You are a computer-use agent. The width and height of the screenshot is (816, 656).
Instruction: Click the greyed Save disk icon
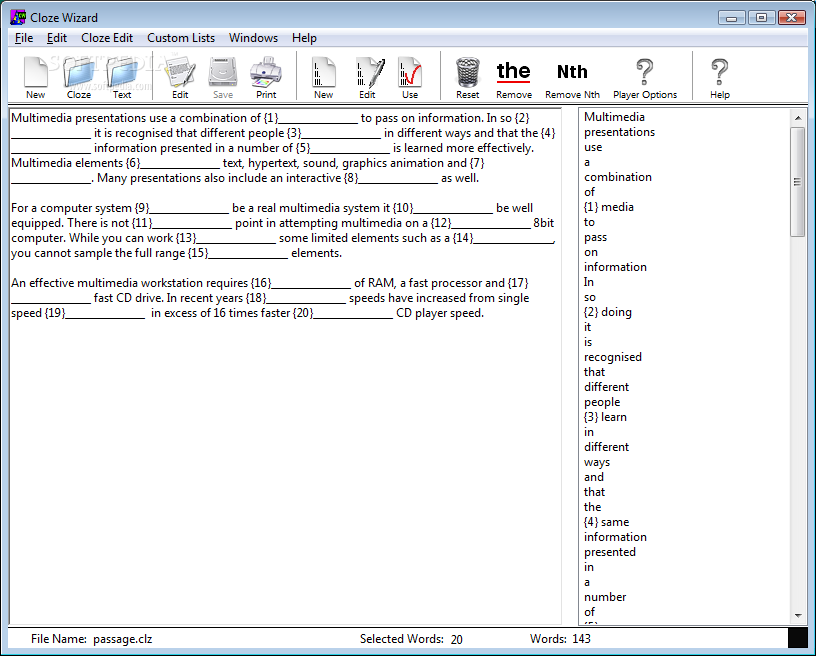[x=223, y=78]
